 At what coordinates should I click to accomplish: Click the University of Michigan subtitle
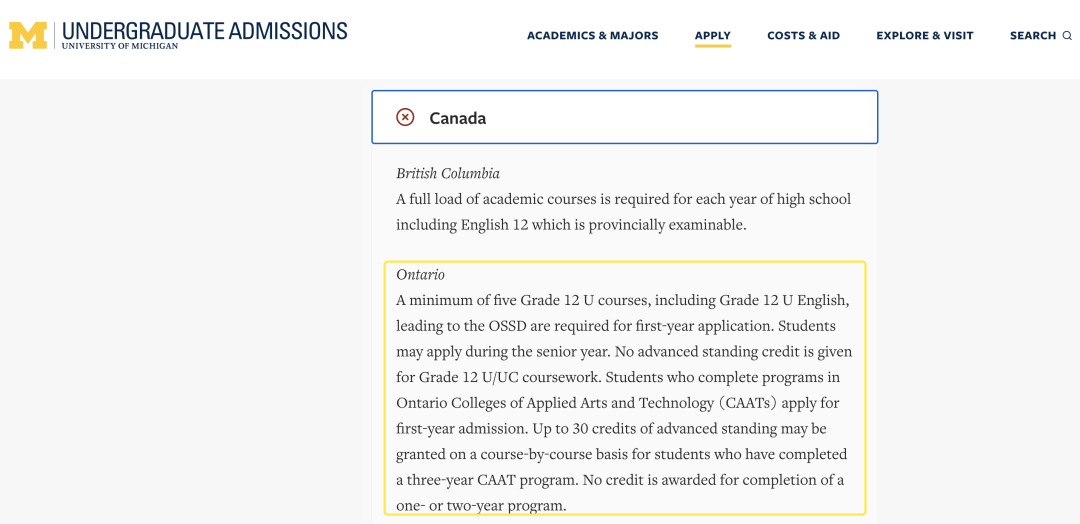point(120,46)
